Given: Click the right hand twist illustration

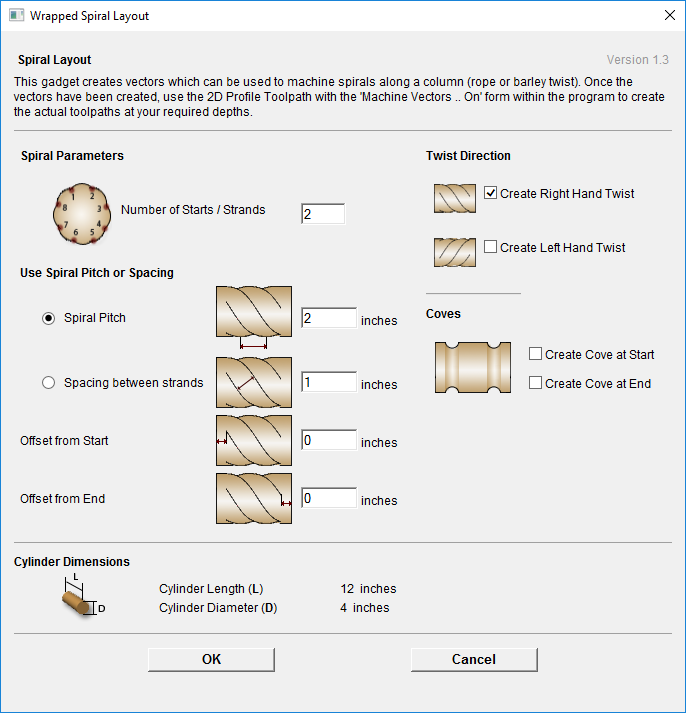Looking at the screenshot, I should click(455, 198).
